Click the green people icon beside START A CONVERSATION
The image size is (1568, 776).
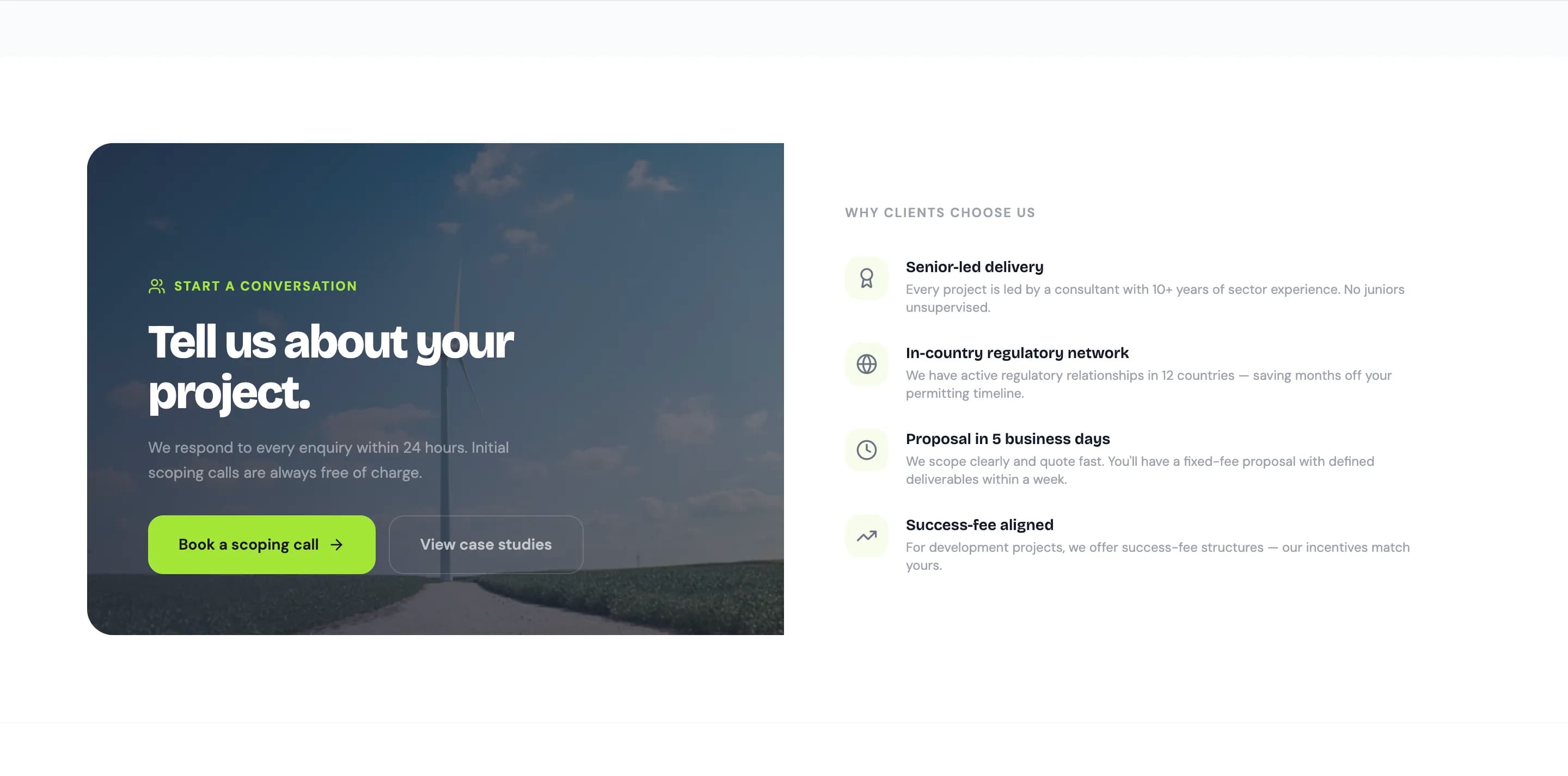pyautogui.click(x=156, y=286)
